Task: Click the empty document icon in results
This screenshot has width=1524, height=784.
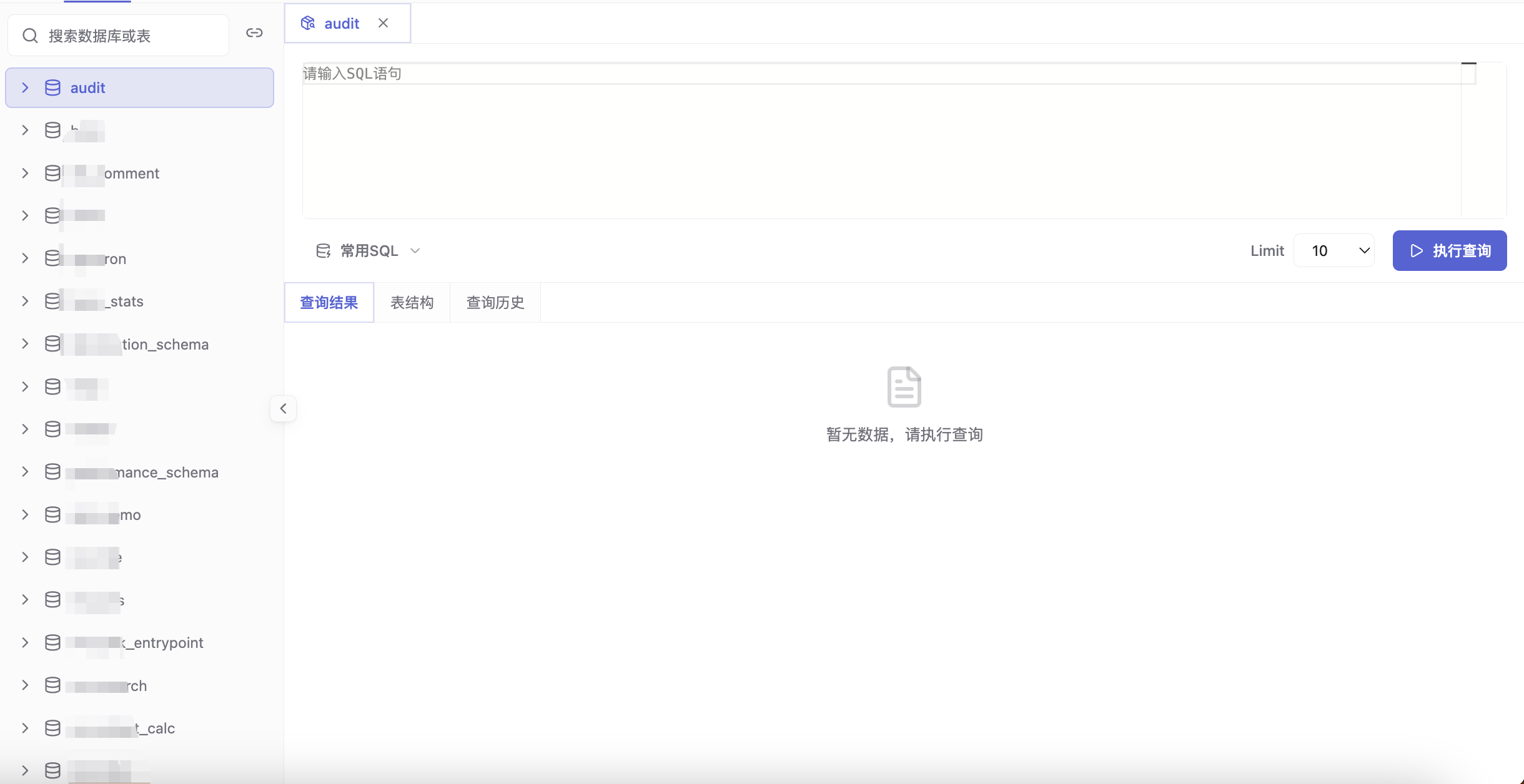Action: click(904, 387)
